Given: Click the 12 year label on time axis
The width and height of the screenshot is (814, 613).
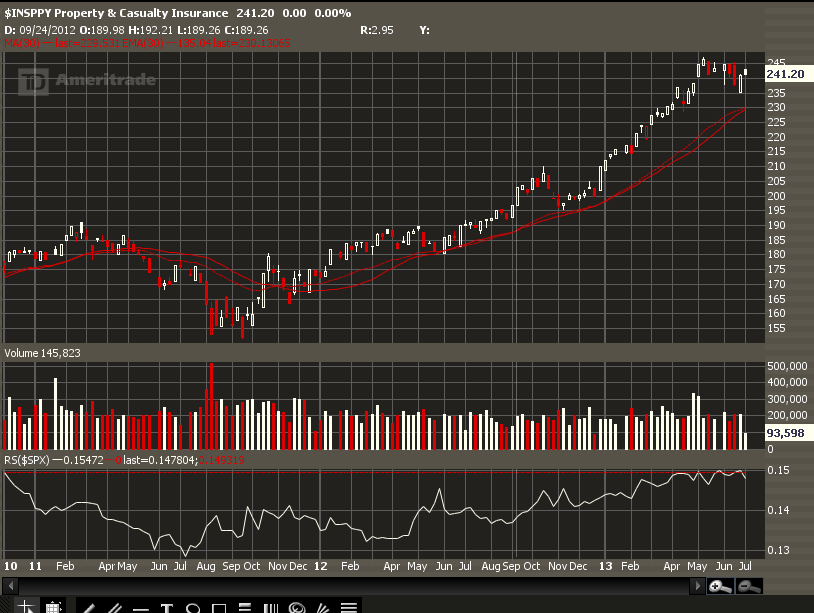Looking at the screenshot, I should [320, 566].
